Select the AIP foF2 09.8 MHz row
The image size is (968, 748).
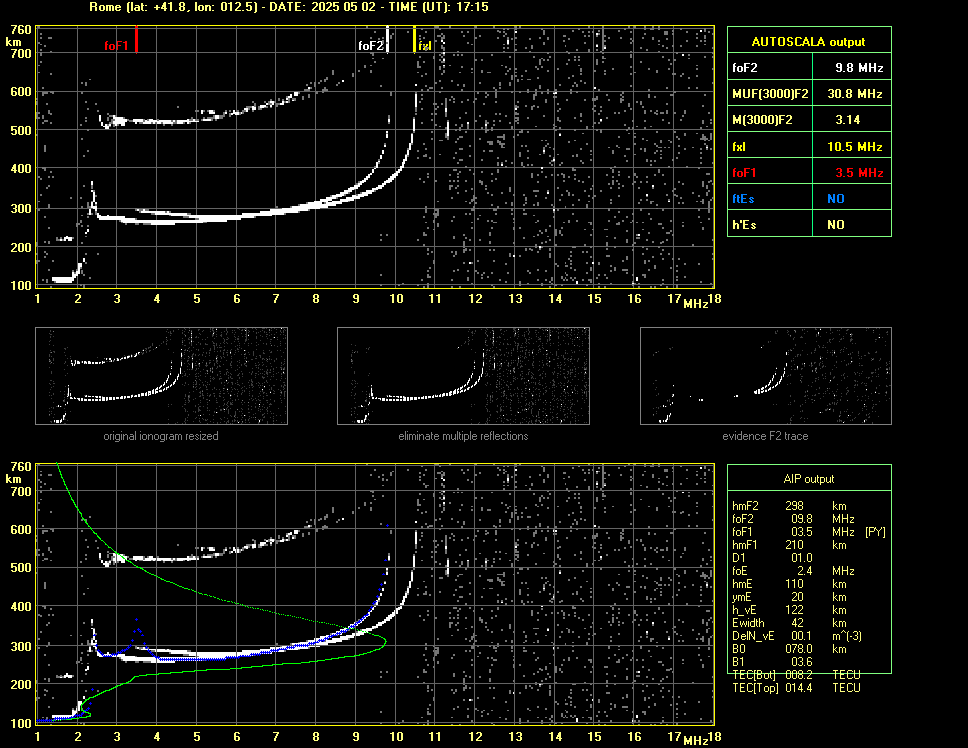click(x=793, y=519)
